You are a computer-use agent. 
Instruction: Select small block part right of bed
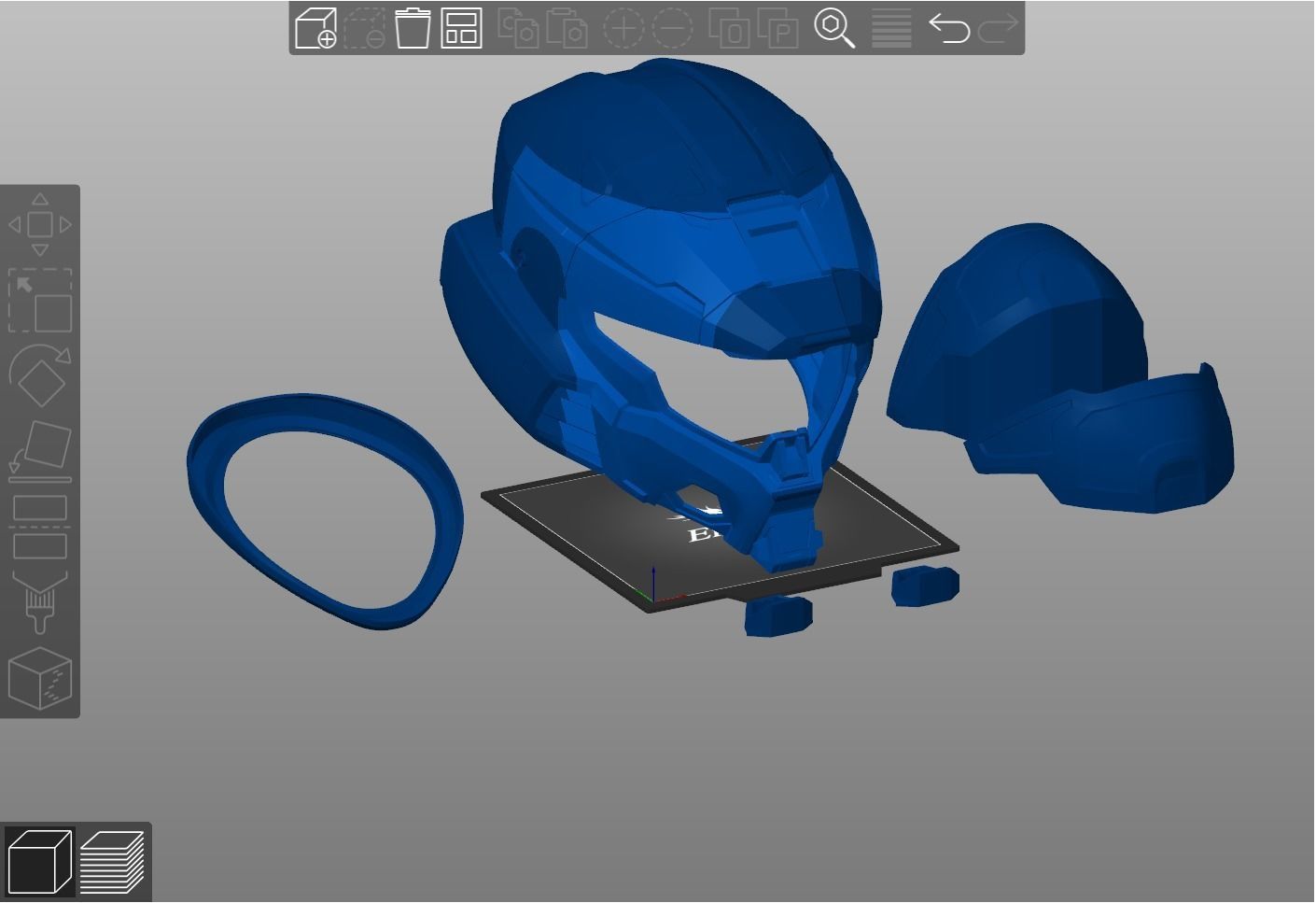tap(925, 586)
